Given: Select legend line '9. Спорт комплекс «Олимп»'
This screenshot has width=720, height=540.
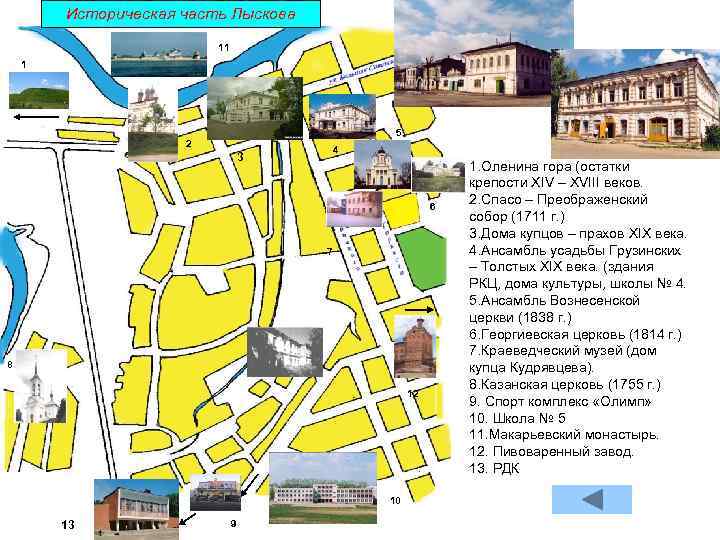Looking at the screenshot, I should 560,401.
